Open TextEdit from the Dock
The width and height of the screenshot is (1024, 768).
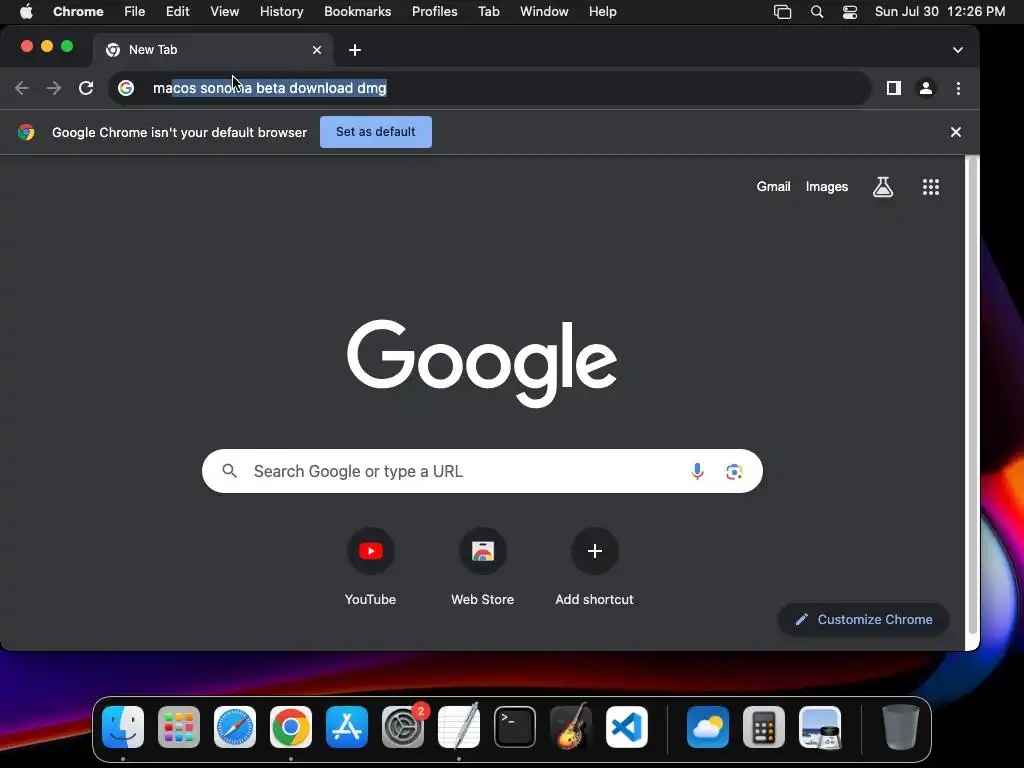pos(459,727)
